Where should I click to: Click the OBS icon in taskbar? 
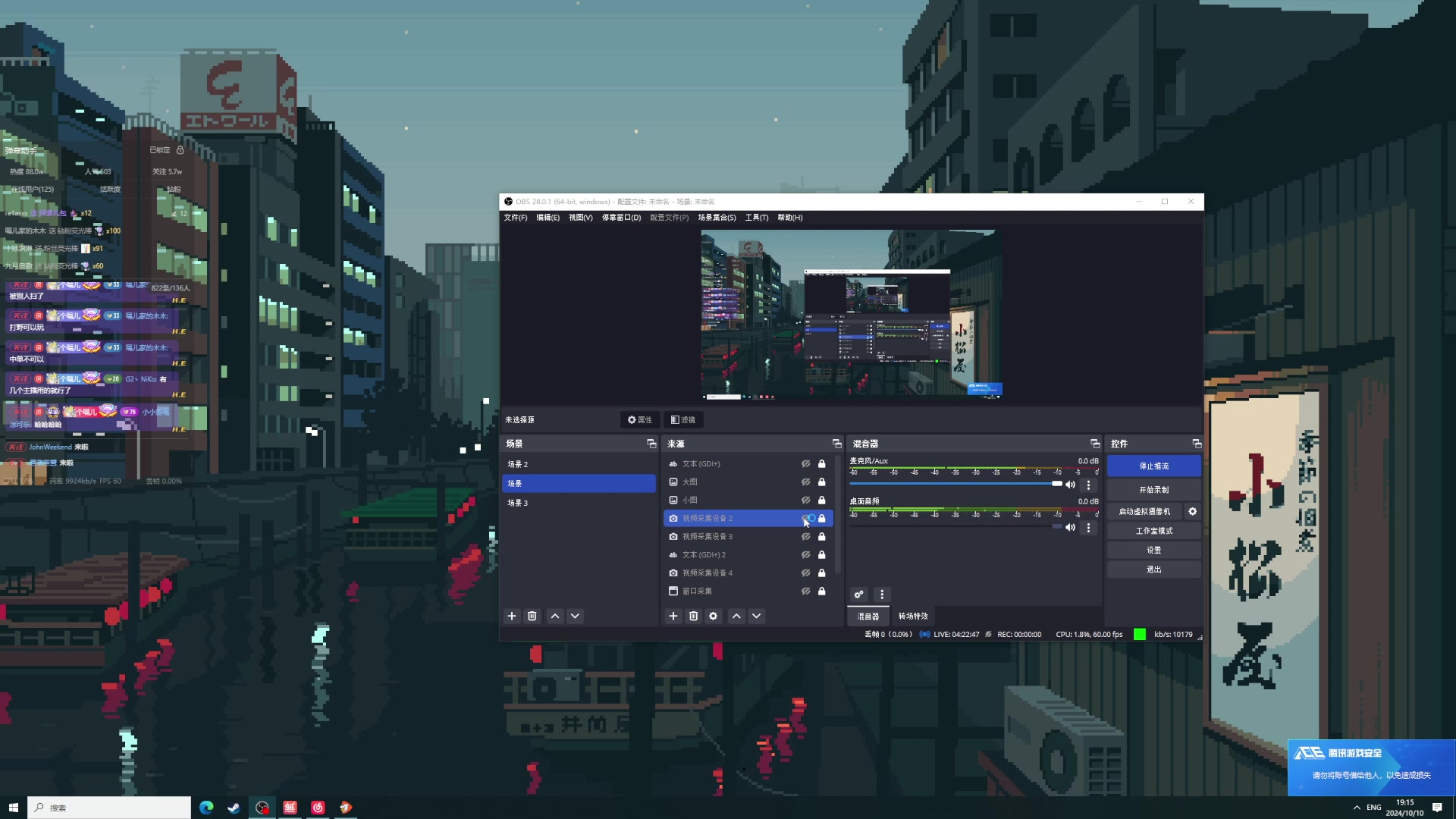click(262, 808)
